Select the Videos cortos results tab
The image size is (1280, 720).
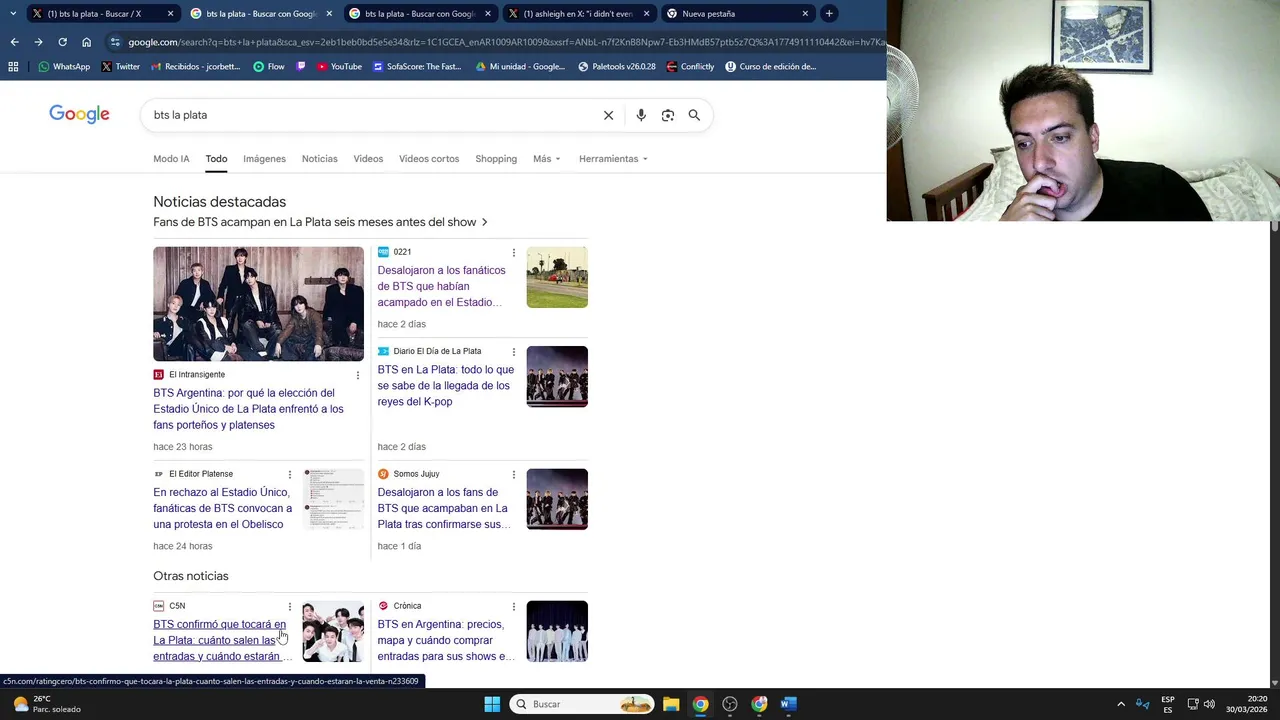(x=429, y=159)
